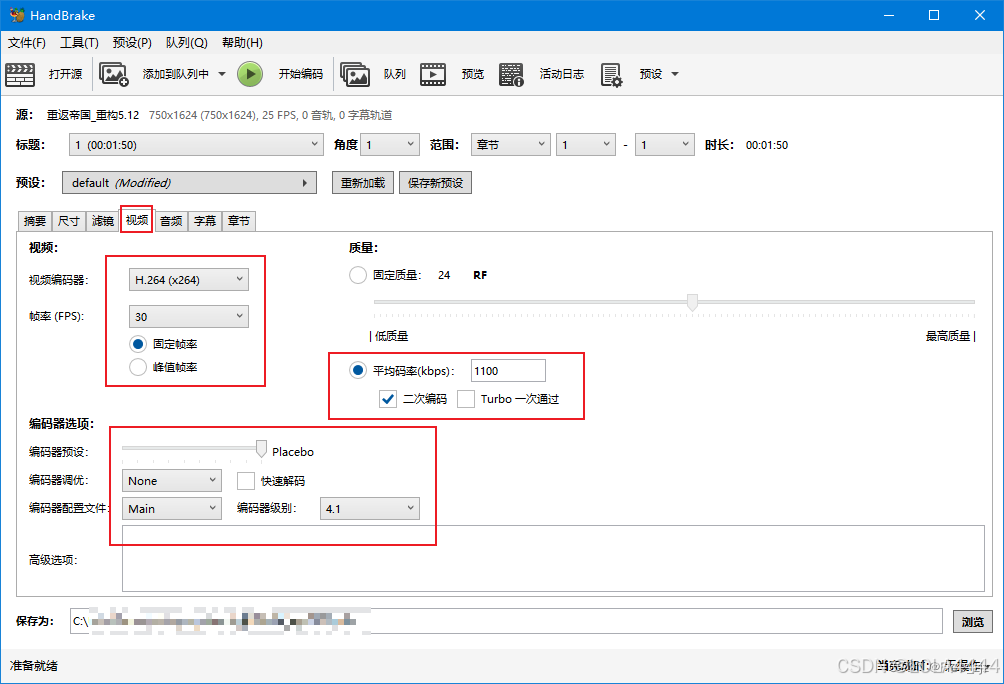Switch to the 摘要 summary tab

(35, 221)
